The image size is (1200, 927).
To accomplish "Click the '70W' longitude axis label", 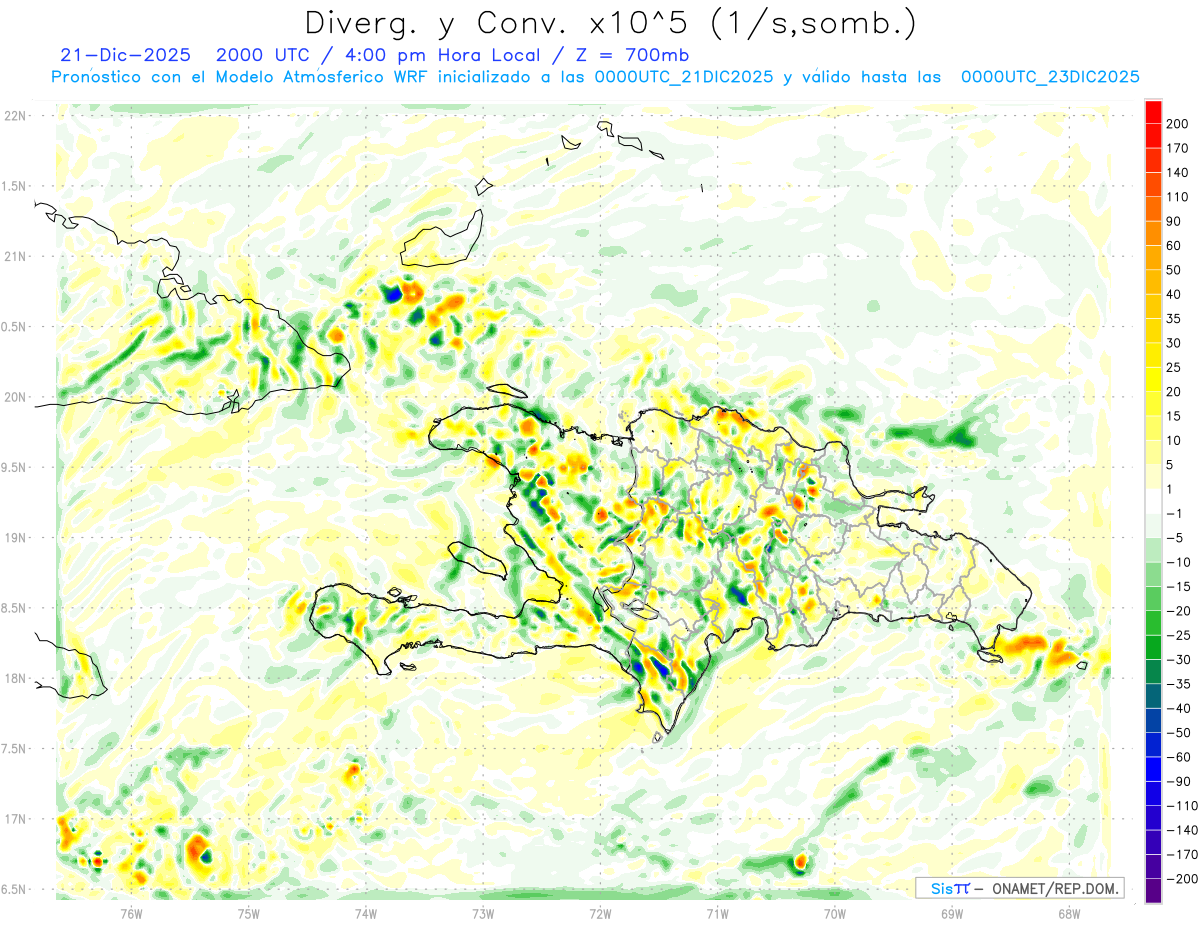I will coord(834,912).
